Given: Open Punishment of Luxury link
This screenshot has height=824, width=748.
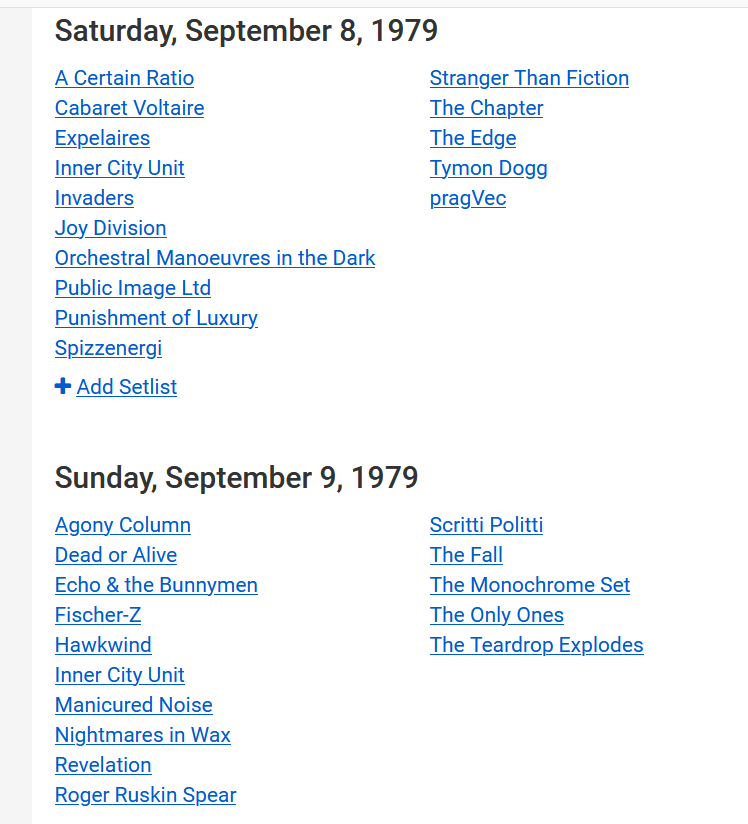Looking at the screenshot, I should pos(157,318).
